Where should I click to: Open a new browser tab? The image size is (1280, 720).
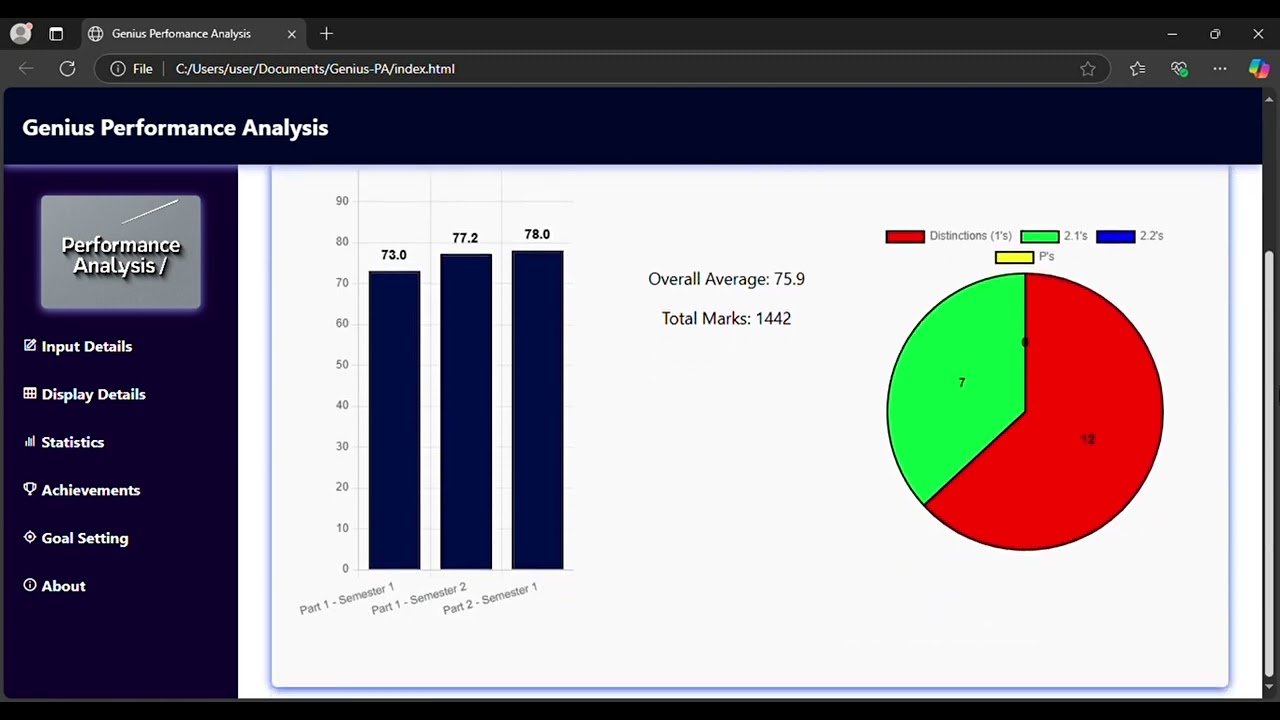326,33
